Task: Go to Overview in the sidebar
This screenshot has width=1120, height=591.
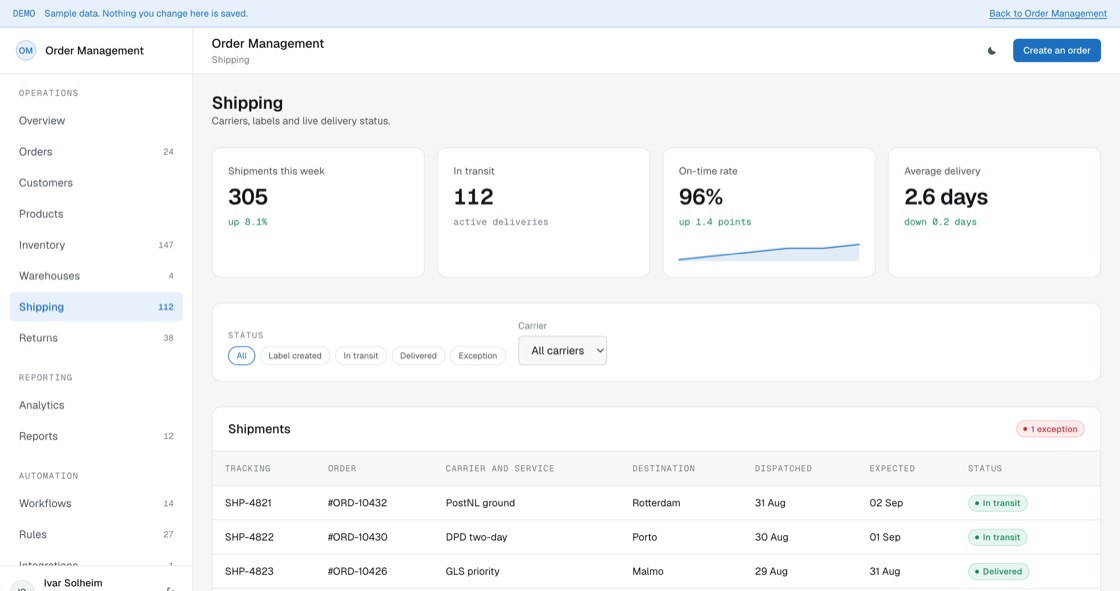Action: (x=96, y=121)
